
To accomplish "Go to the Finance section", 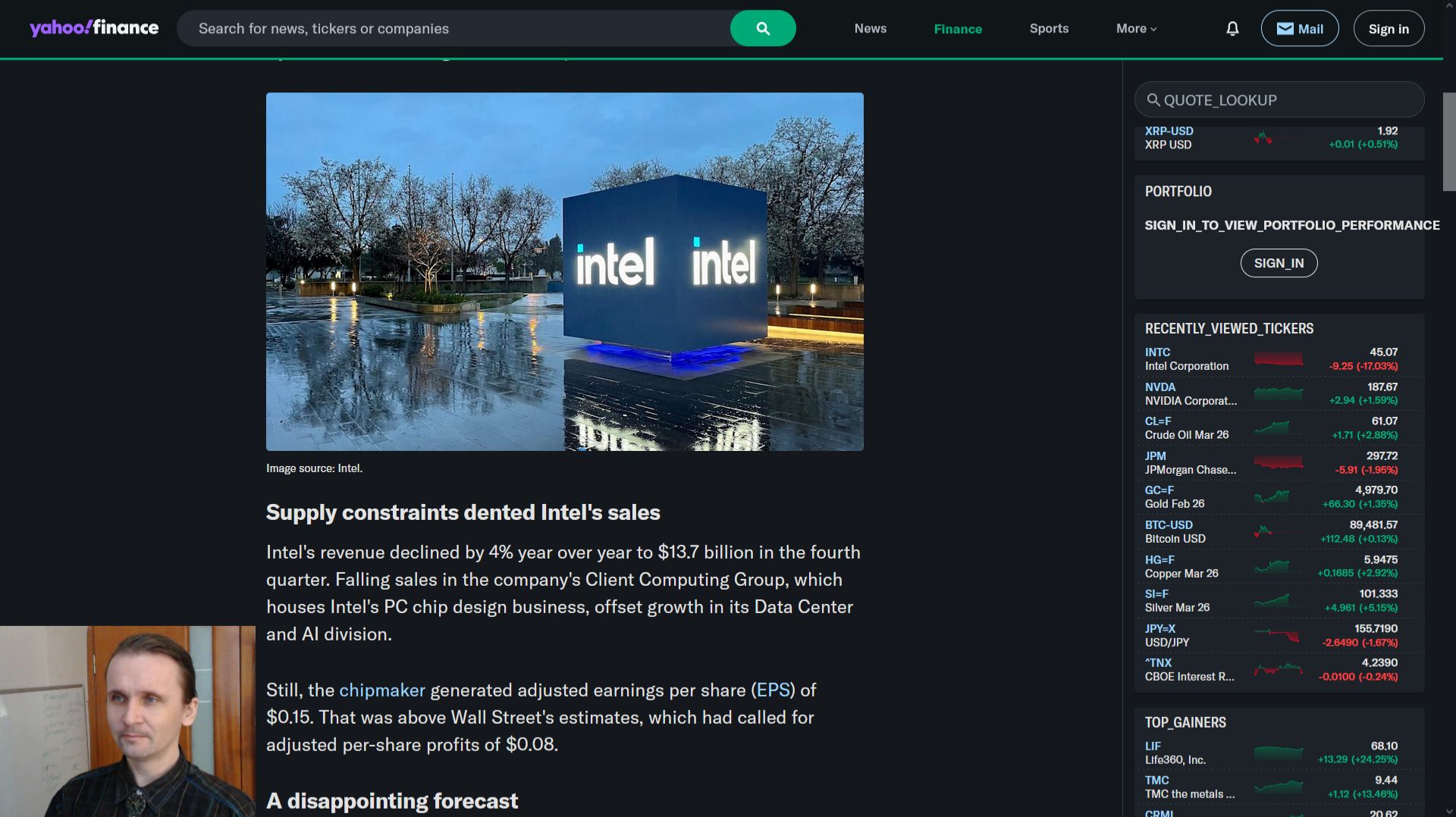I will pyautogui.click(x=958, y=29).
